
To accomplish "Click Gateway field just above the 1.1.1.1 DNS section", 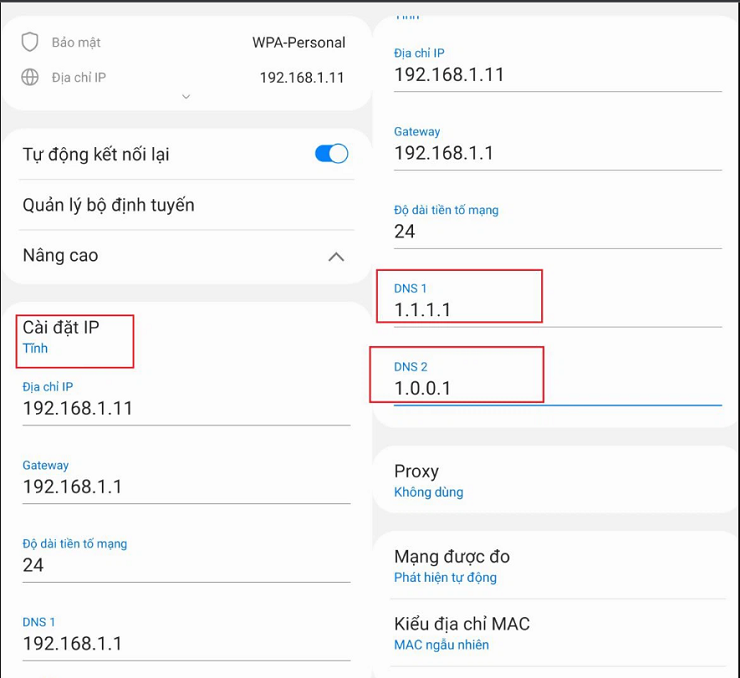I will [556, 153].
